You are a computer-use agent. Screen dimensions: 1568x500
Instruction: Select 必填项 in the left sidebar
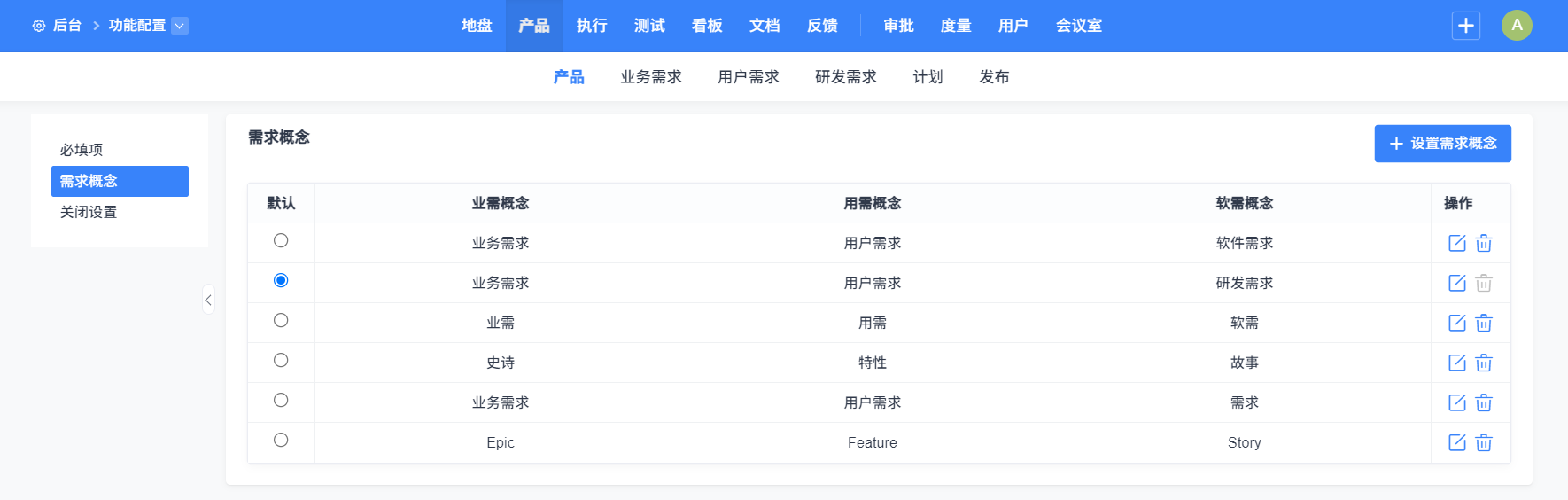(82, 150)
